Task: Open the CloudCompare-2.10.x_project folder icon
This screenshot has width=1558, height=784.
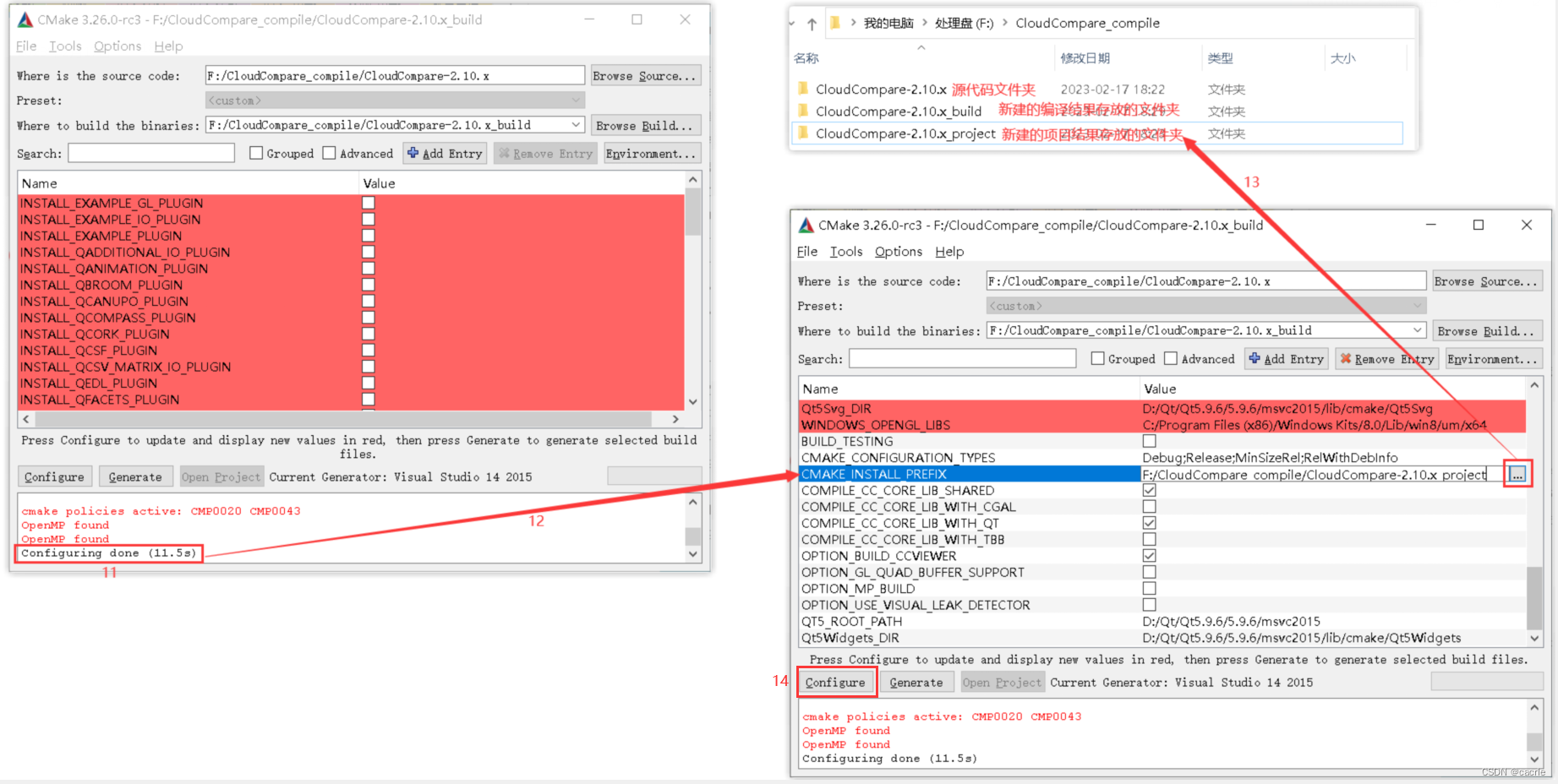Action: 803,133
